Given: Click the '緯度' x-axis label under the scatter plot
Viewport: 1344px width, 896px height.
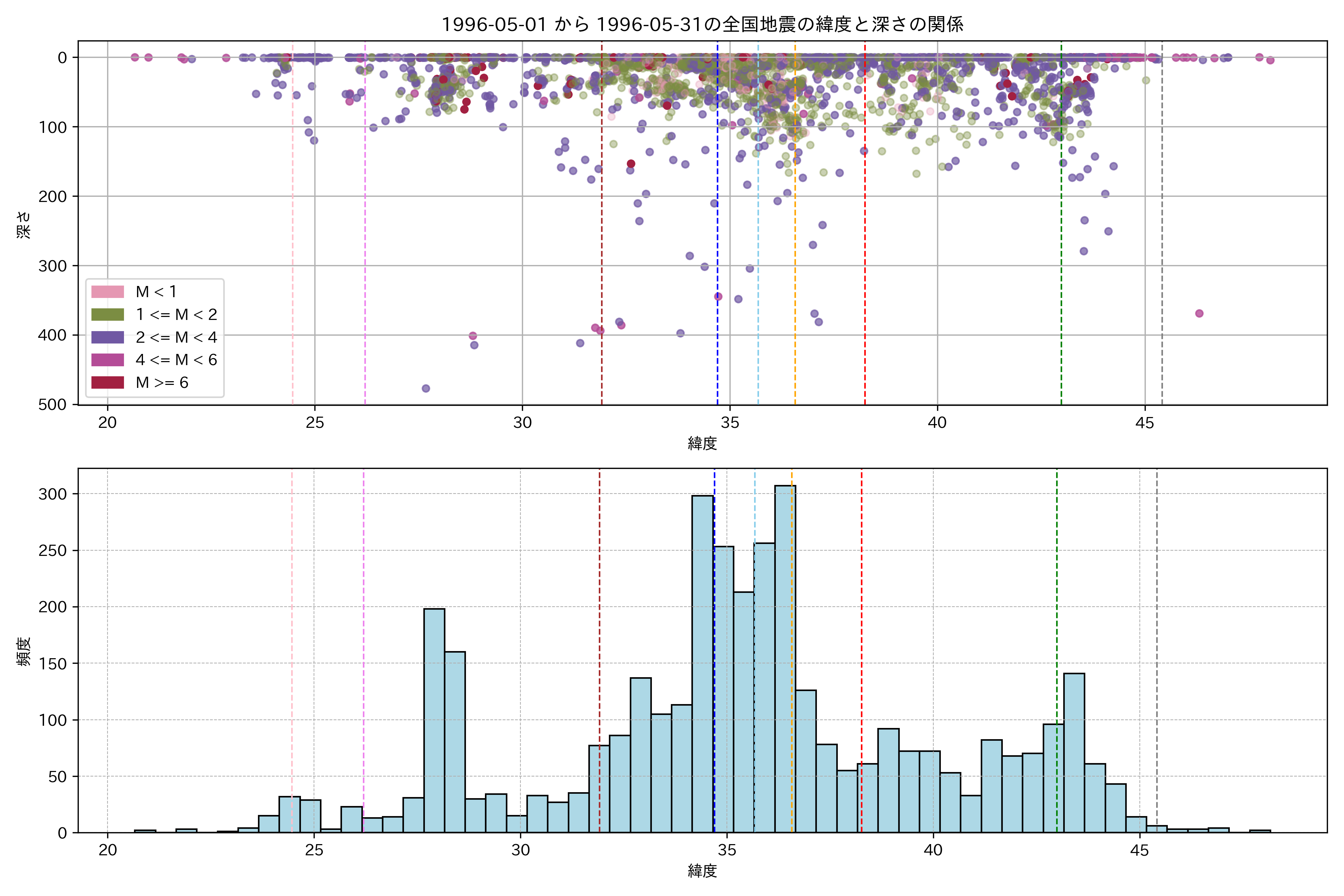Looking at the screenshot, I should 702,444.
